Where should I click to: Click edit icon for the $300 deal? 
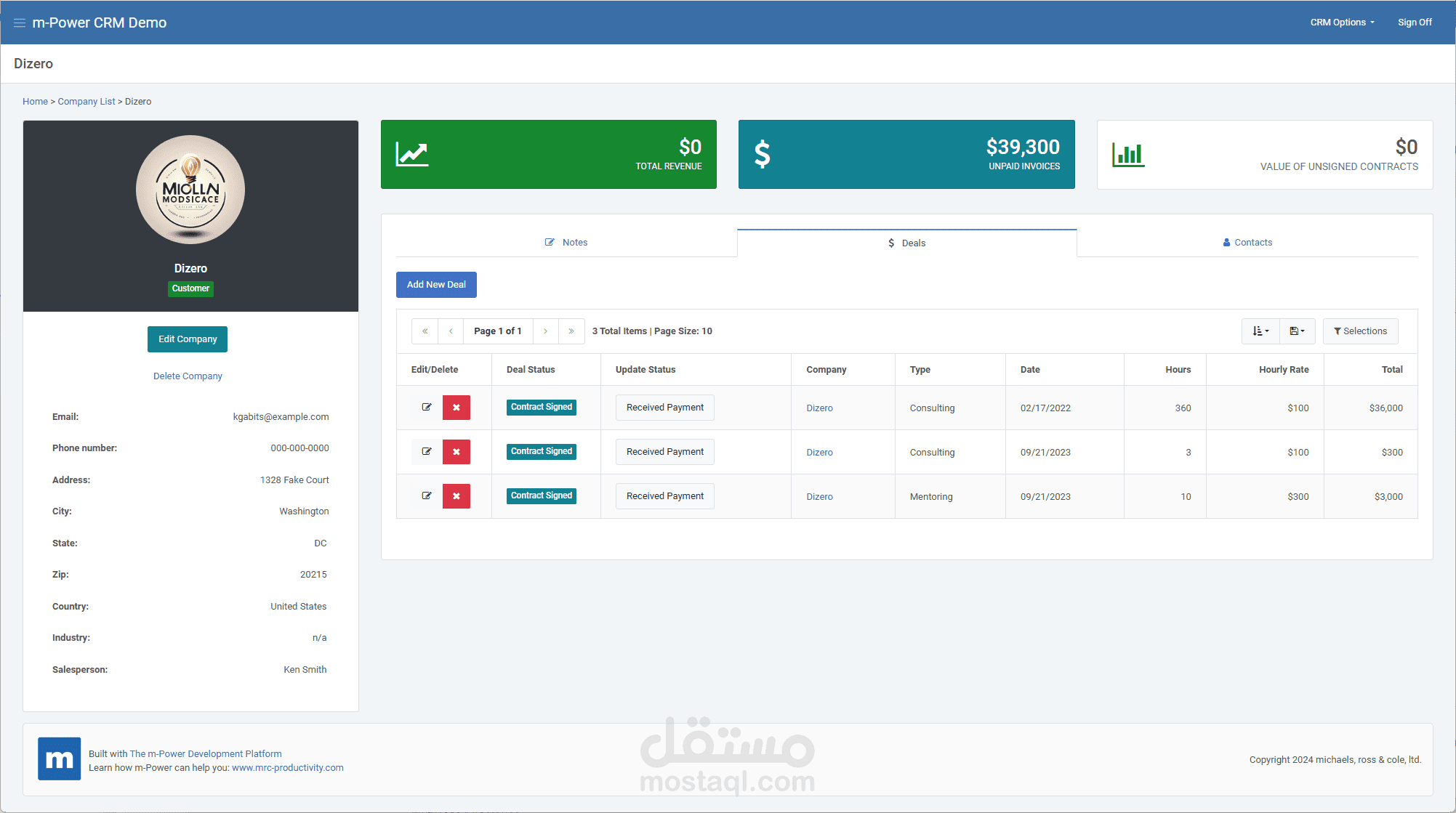click(x=427, y=452)
